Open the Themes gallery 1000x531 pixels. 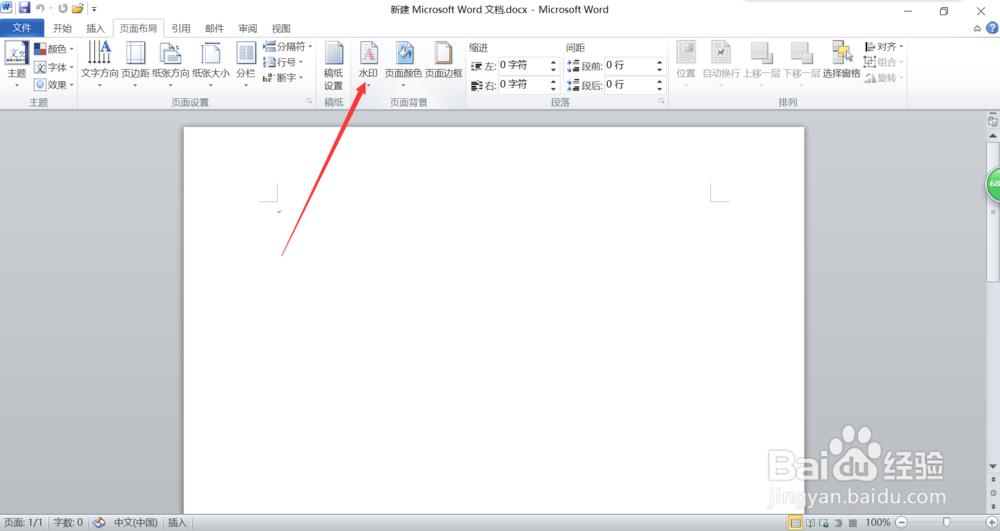(x=17, y=64)
